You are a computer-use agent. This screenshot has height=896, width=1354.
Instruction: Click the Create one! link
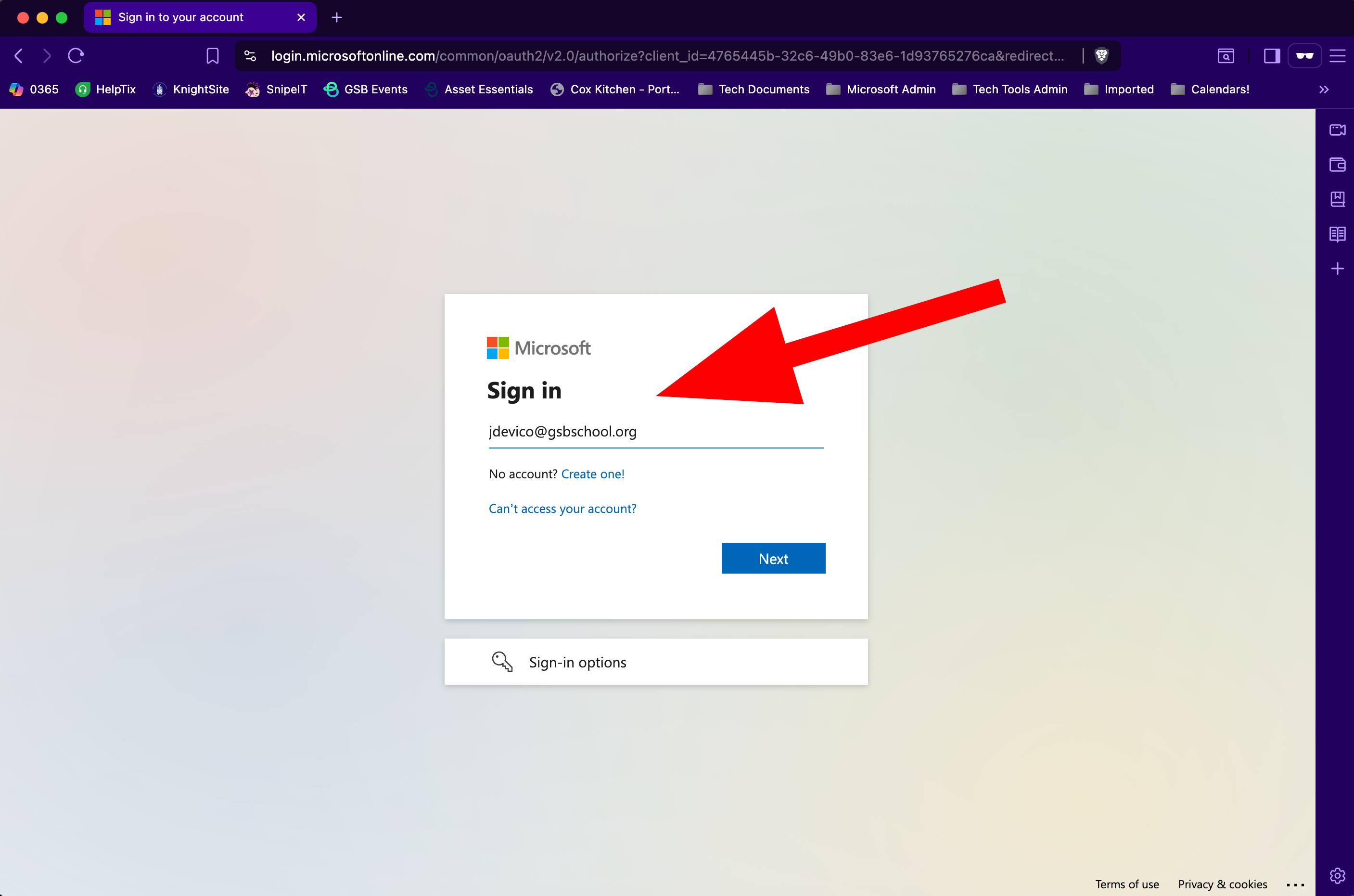point(592,474)
